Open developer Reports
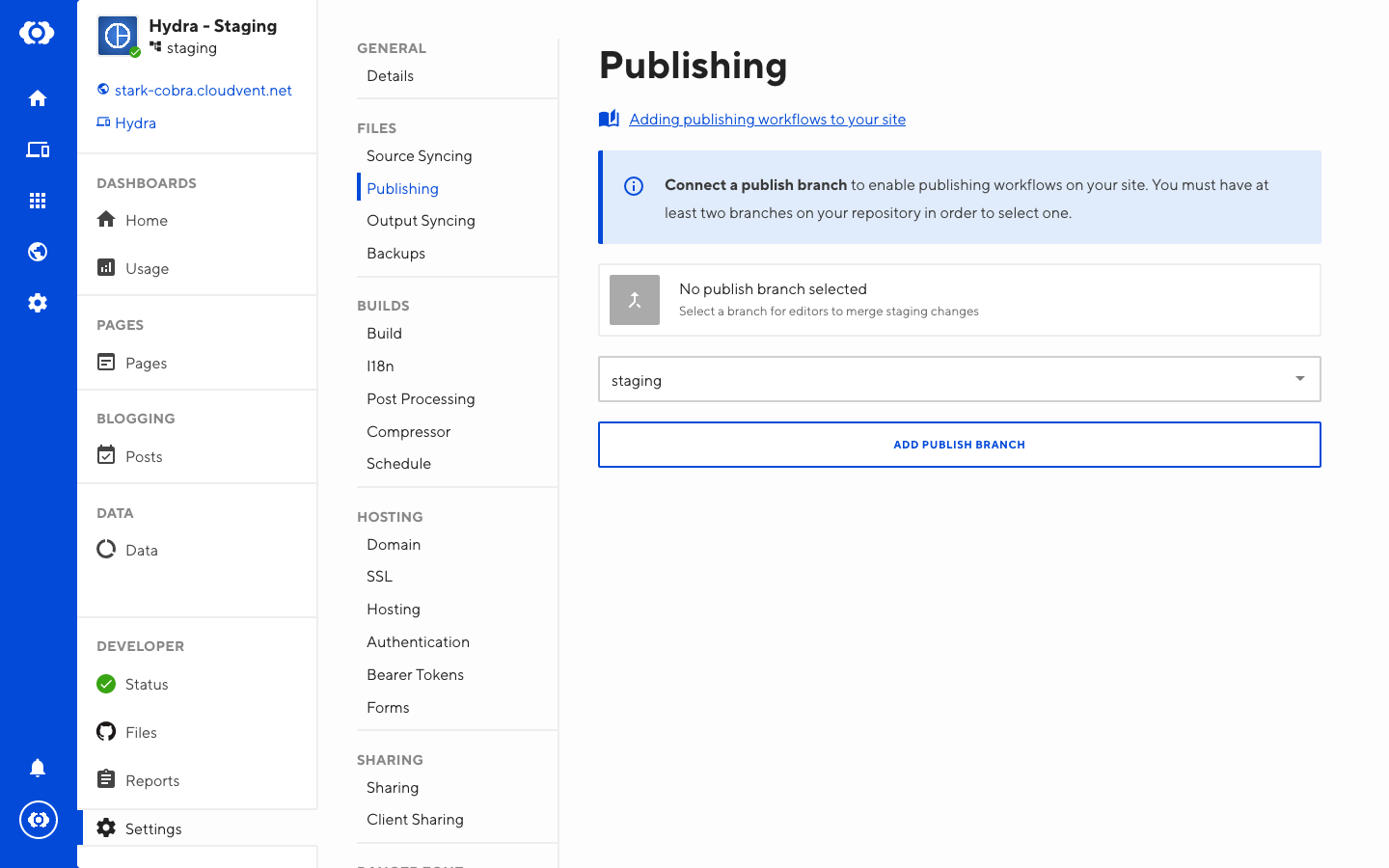This screenshot has width=1389, height=868. (x=152, y=781)
